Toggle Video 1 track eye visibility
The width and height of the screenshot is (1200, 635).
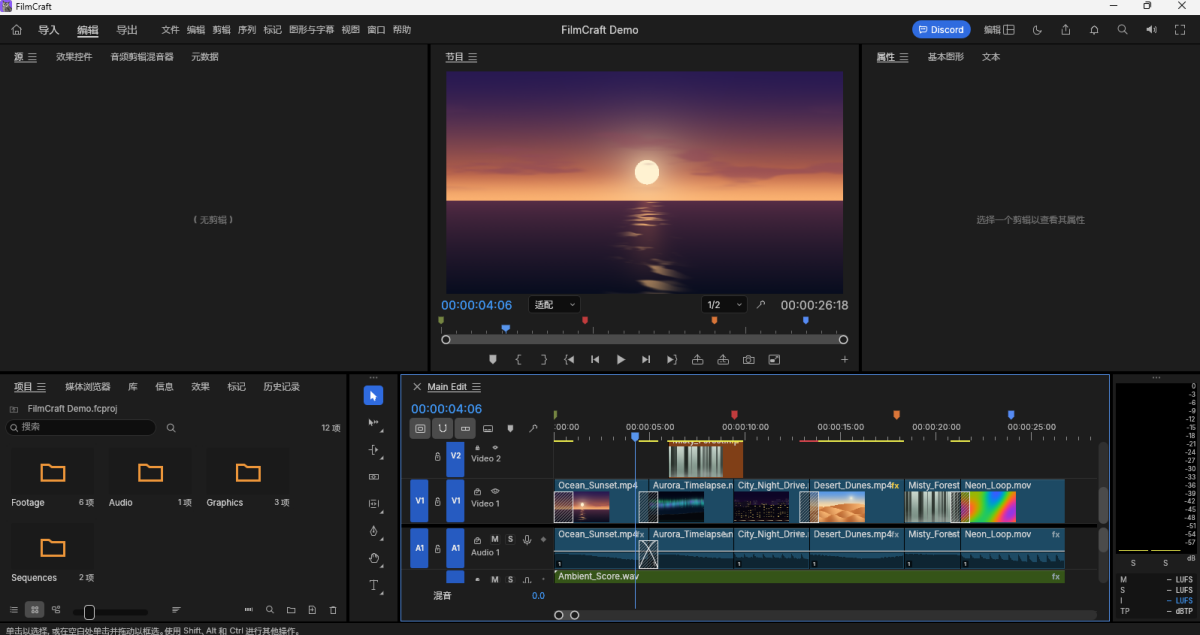point(495,491)
